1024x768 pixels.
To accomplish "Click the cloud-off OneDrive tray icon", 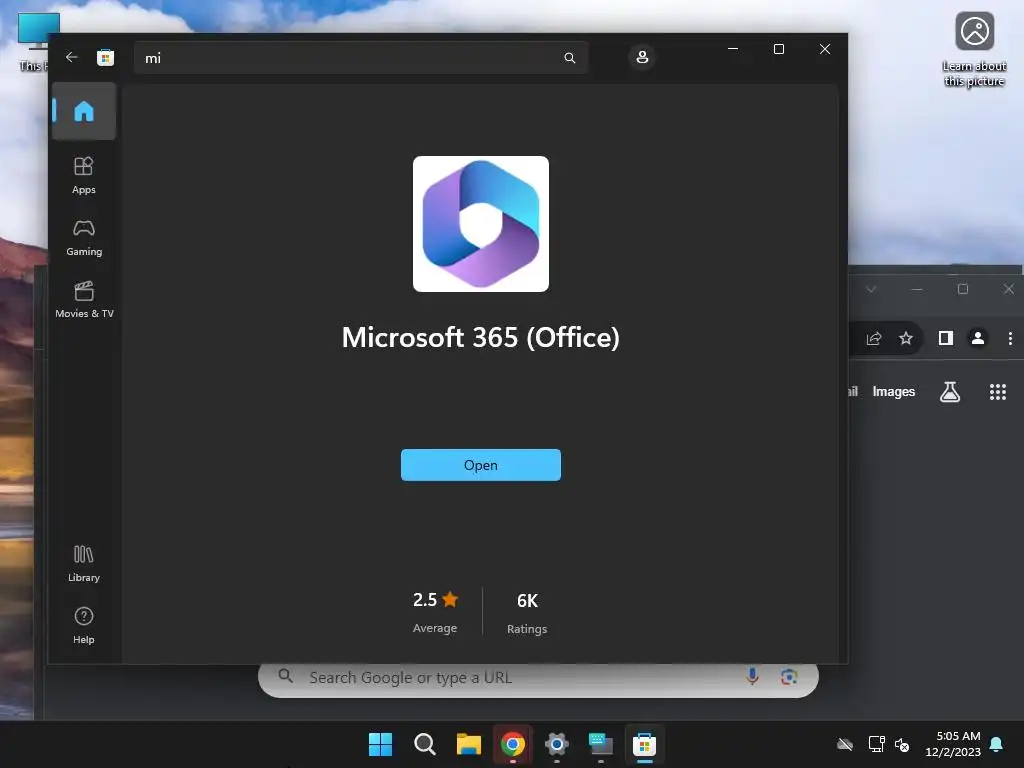I will [x=845, y=744].
